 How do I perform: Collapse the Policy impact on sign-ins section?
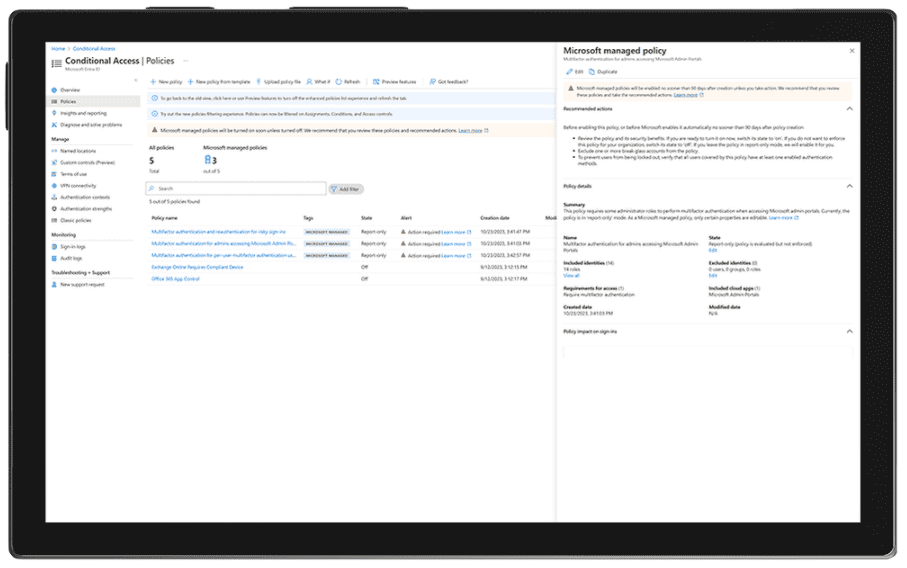[850, 331]
